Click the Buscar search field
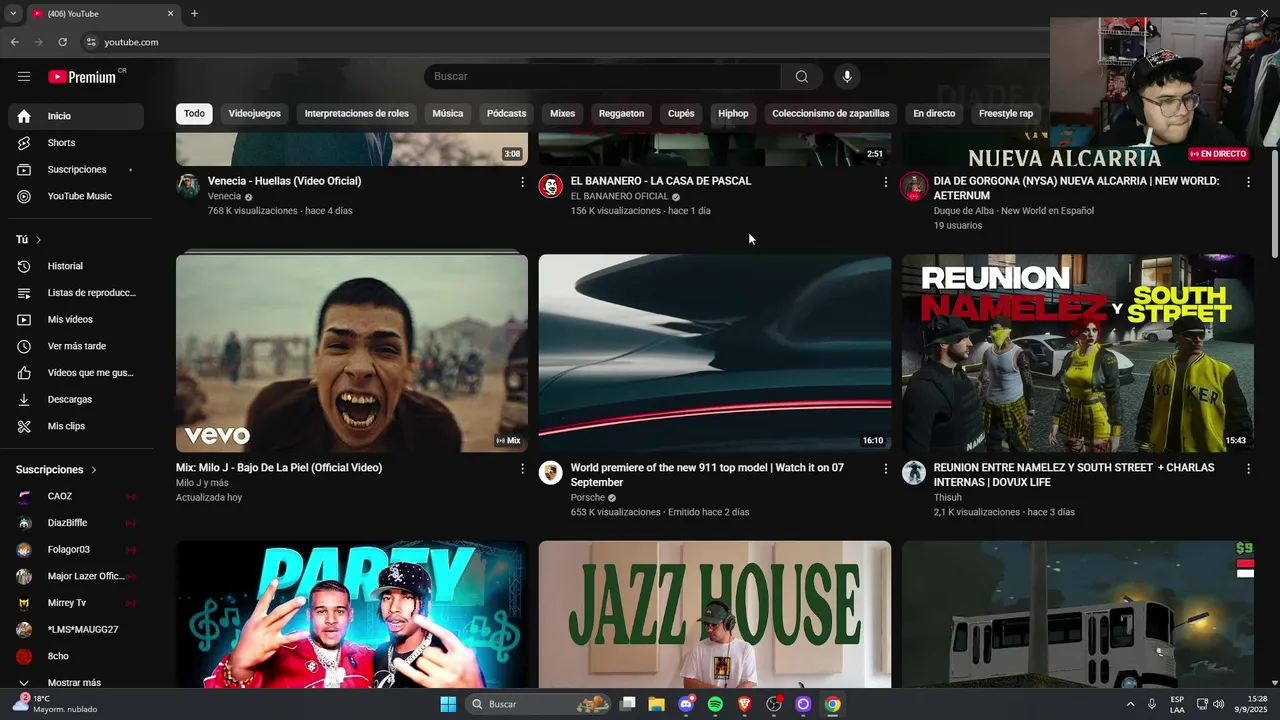 point(602,77)
